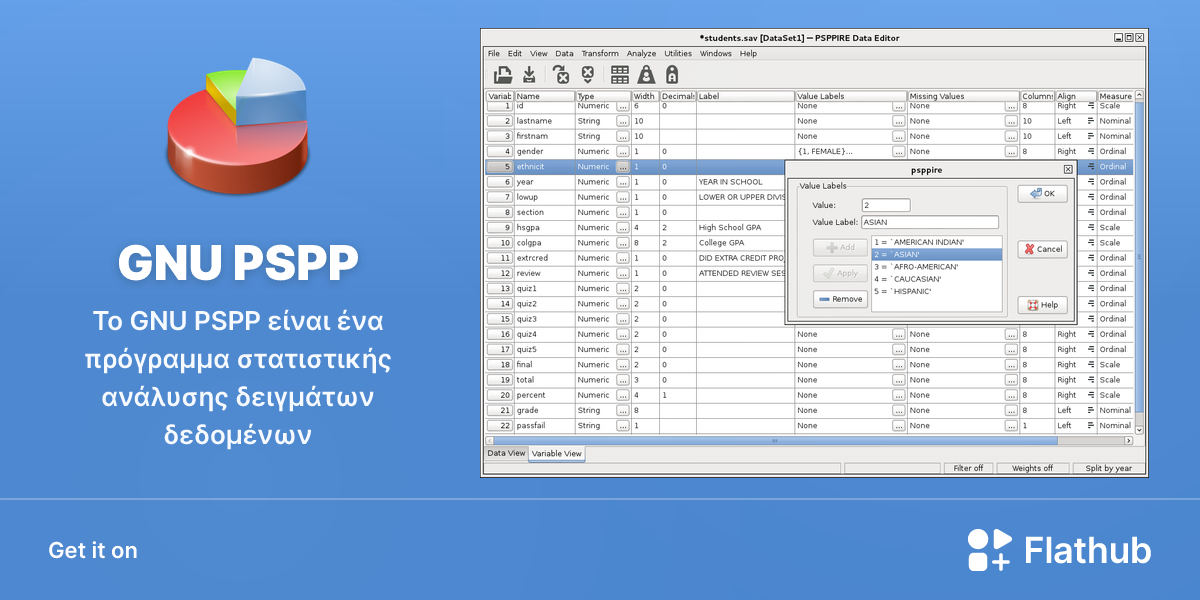Click the align icon in the final row
The width and height of the screenshot is (1200, 600).
1091,365
